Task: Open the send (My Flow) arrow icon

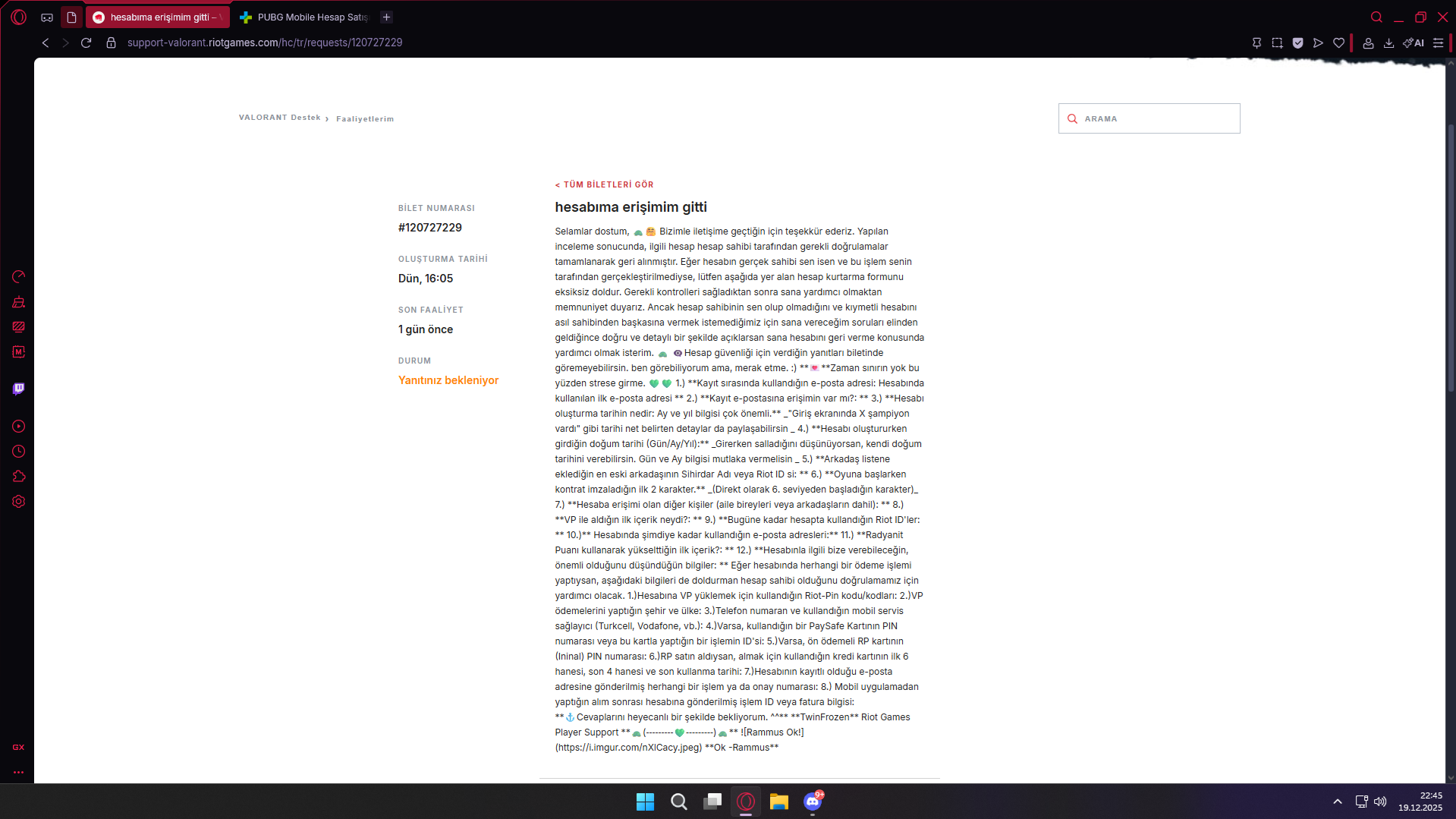Action: pyautogui.click(x=1318, y=43)
